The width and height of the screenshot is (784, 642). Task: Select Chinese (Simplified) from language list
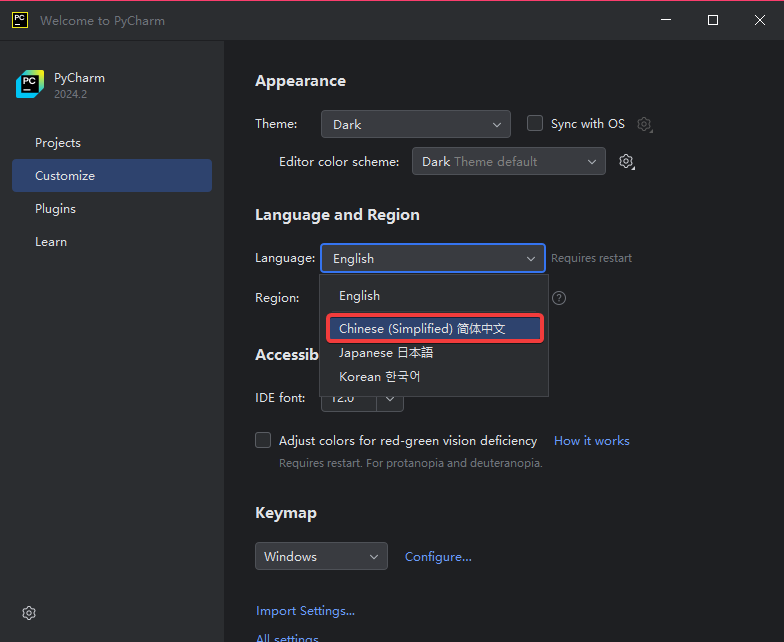click(433, 329)
